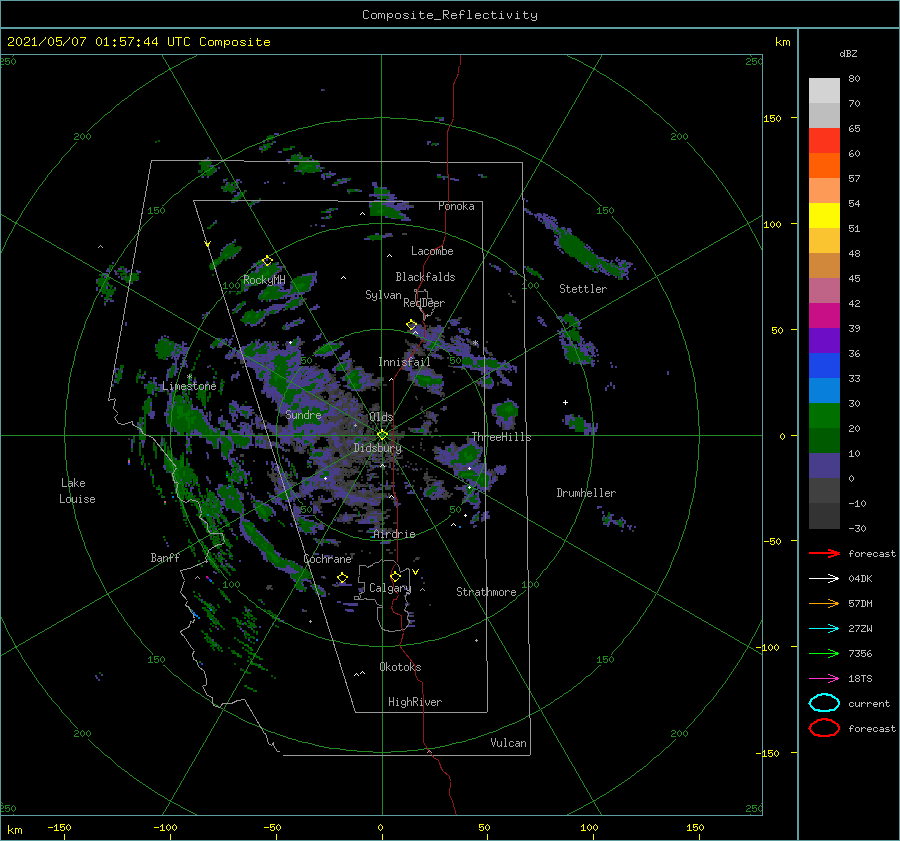Image resolution: width=900 pixels, height=841 pixels.
Task: Click the yellow diamond marker below RedDeer
Action: (412, 325)
